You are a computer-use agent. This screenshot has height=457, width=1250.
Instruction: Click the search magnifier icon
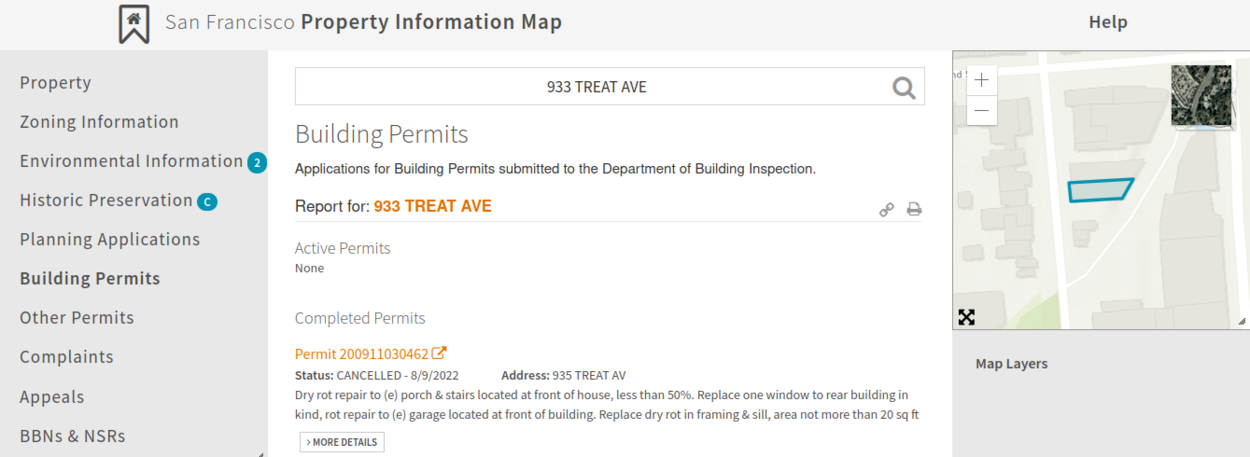904,88
